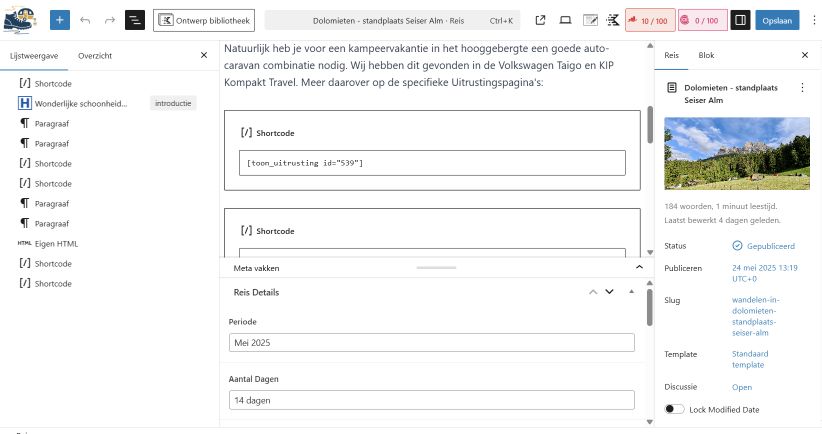The image size is (822, 434).
Task: Click the undo arrow in toolbar
Action: coord(85,20)
